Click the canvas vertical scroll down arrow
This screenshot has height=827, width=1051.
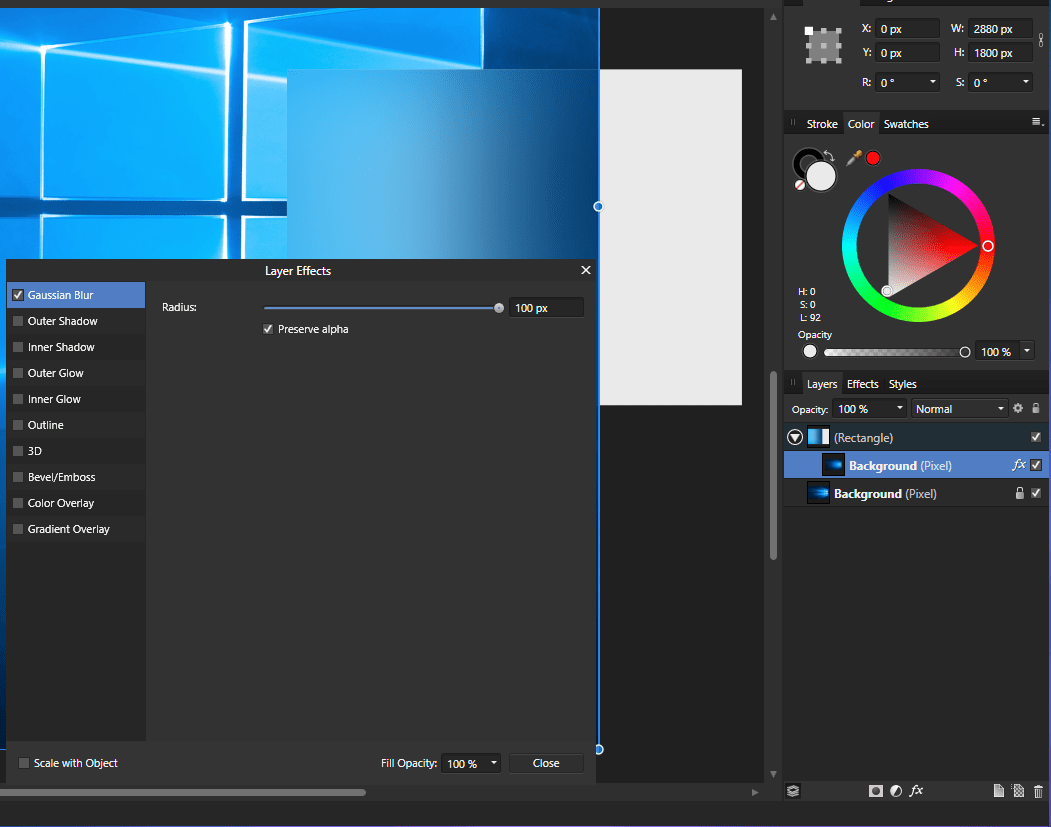(774, 774)
